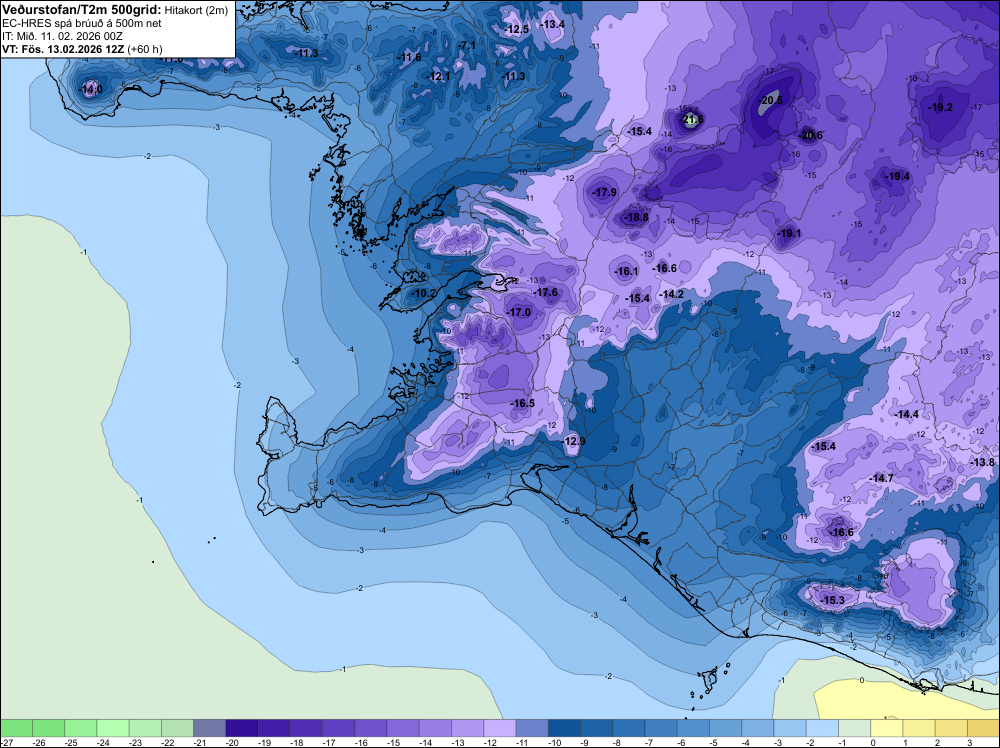Click the -21 gray-blue legend swatch
Screen dimensions: 1000x748
[210, 728]
